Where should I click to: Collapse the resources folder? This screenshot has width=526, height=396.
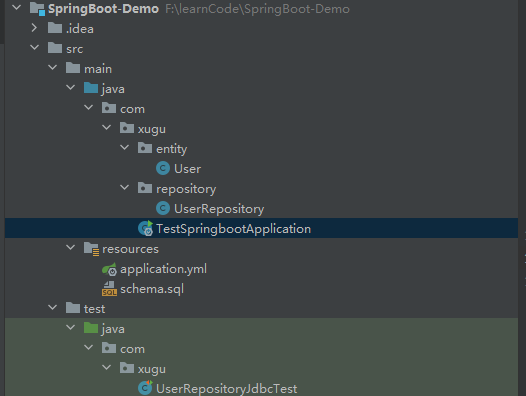coord(70,247)
